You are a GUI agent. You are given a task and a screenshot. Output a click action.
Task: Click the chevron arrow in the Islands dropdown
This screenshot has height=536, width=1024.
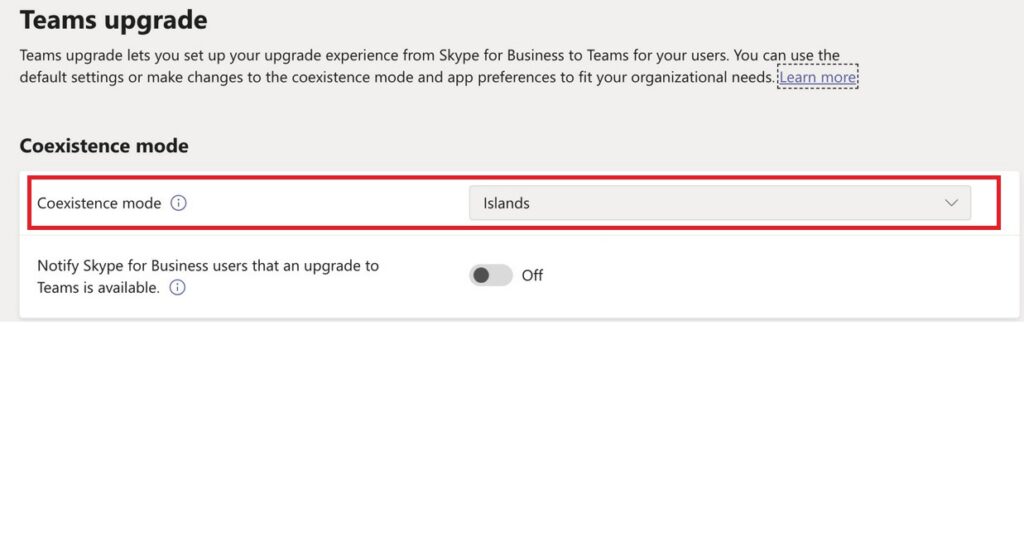point(951,203)
